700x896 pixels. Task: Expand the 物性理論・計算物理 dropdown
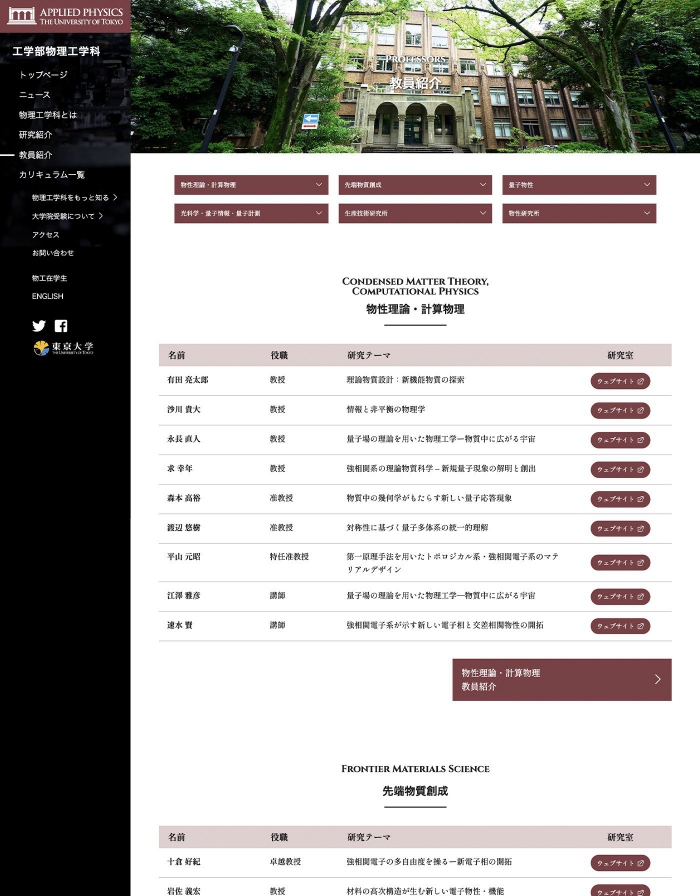tap(251, 185)
